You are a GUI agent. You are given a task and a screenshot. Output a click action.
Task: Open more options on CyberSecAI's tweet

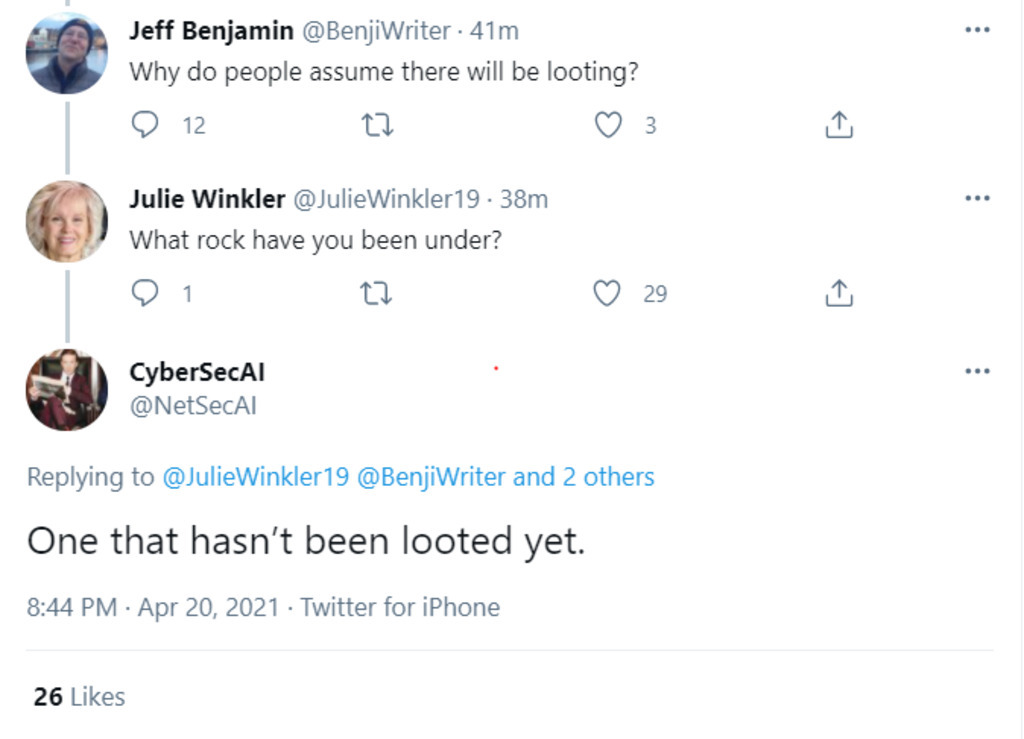tap(977, 371)
